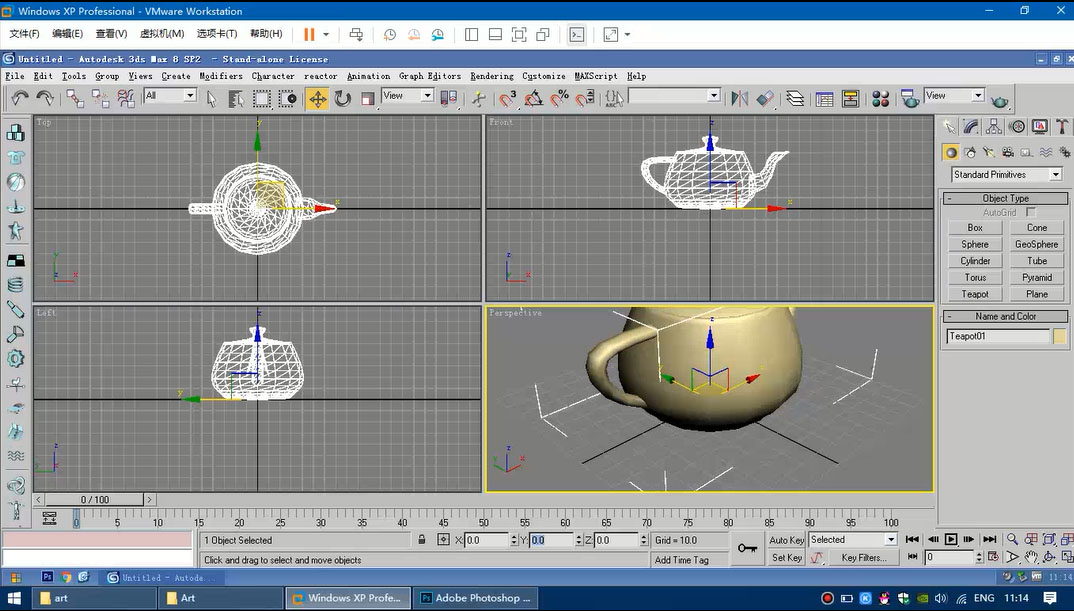
Task: Toggle the 3D Snaps button
Action: pyautogui.click(x=508, y=99)
